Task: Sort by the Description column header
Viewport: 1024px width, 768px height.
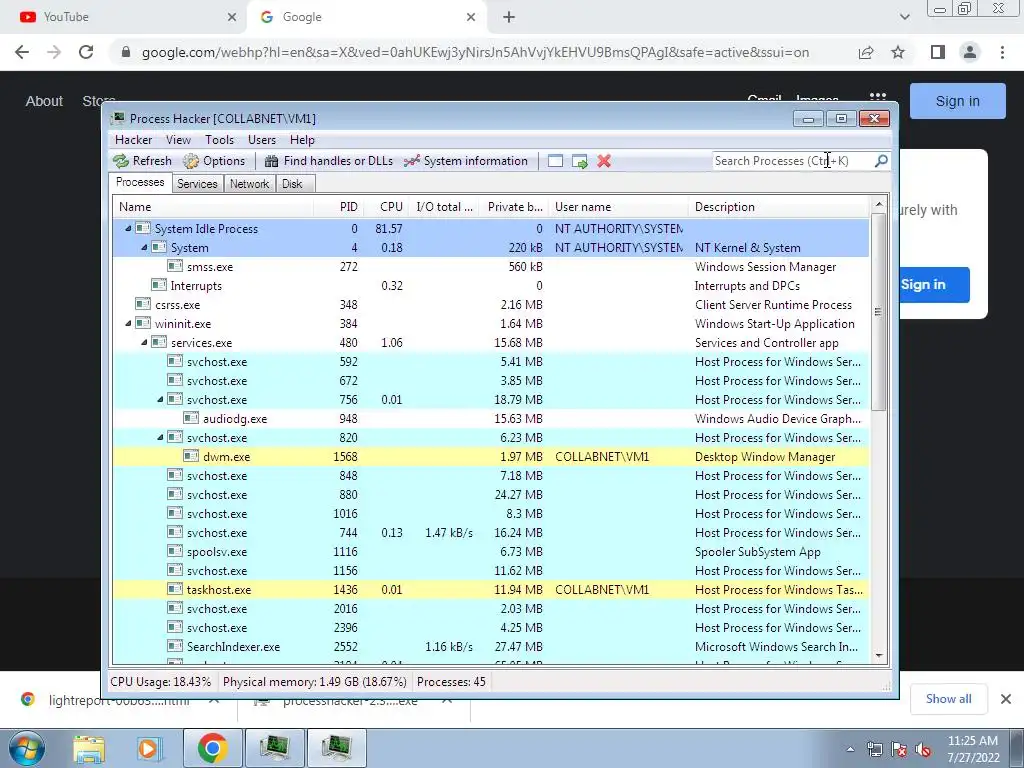Action: 779,207
